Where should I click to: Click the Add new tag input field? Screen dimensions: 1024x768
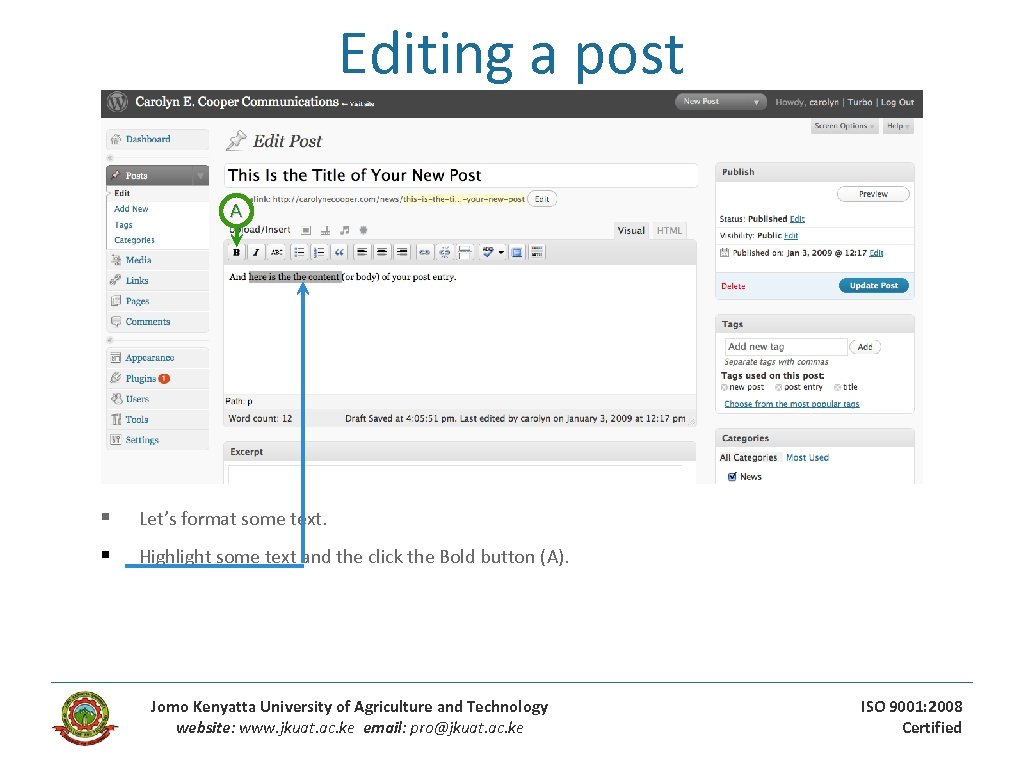[x=785, y=346]
